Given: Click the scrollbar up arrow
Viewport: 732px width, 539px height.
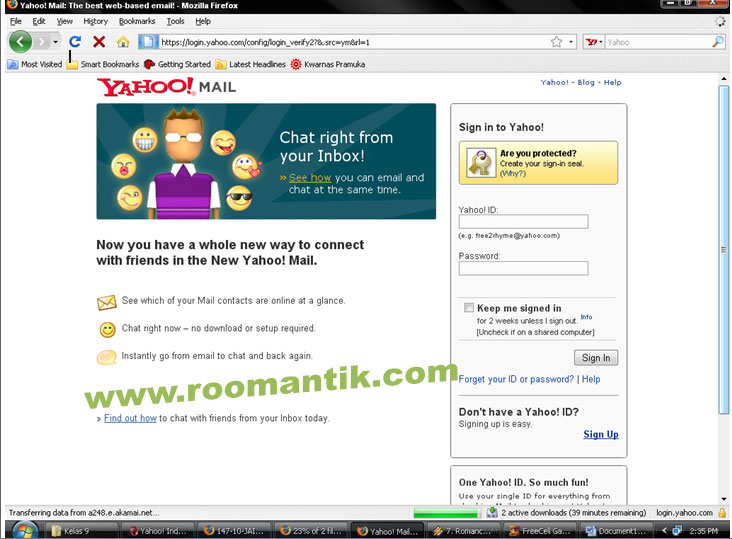Looking at the screenshot, I should click(724, 78).
